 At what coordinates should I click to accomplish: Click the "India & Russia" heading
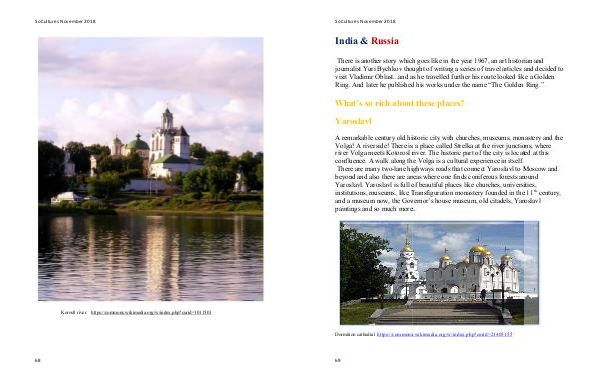[367, 41]
